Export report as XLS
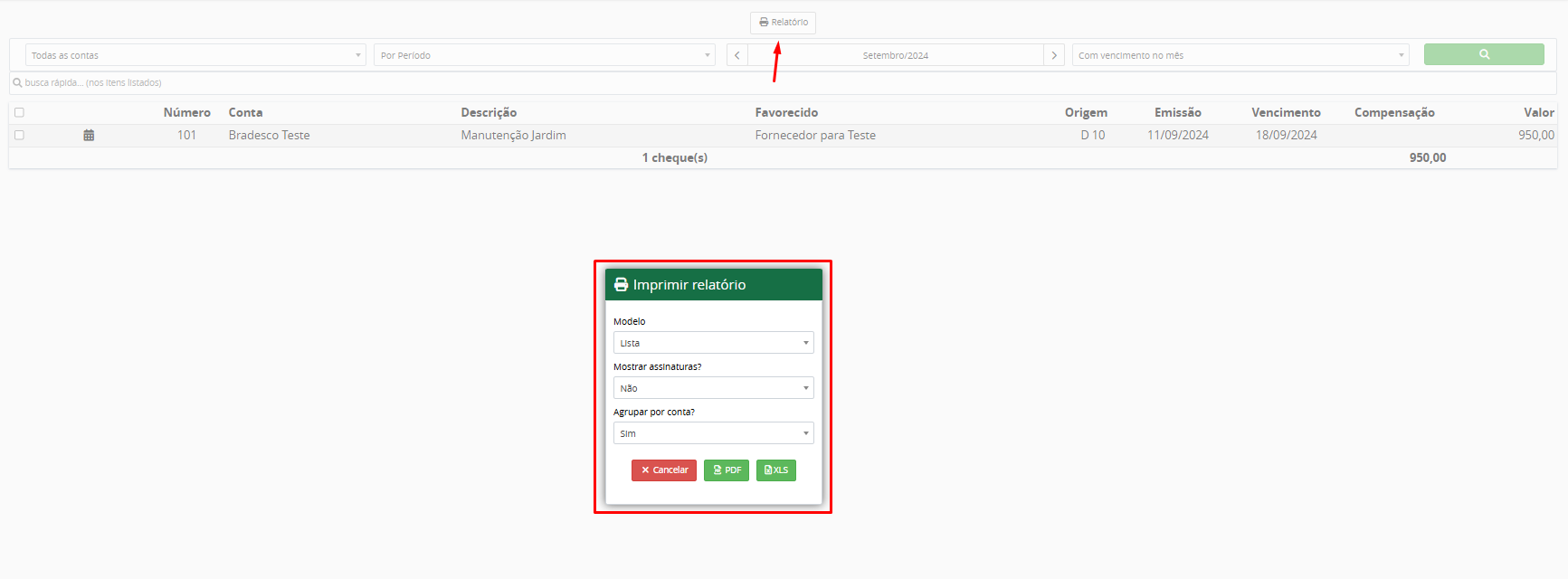This screenshot has height=579, width=1568. 776,470
